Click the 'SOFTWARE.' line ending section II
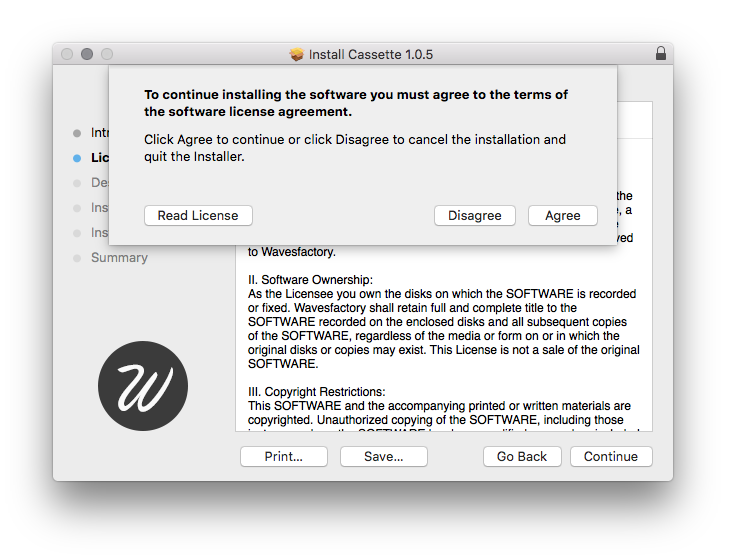The height and width of the screenshot is (559, 732). tap(283, 364)
